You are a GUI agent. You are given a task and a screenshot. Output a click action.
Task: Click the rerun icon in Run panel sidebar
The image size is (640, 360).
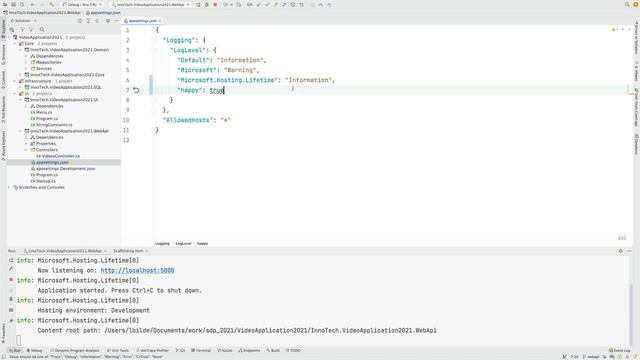tap(11, 260)
